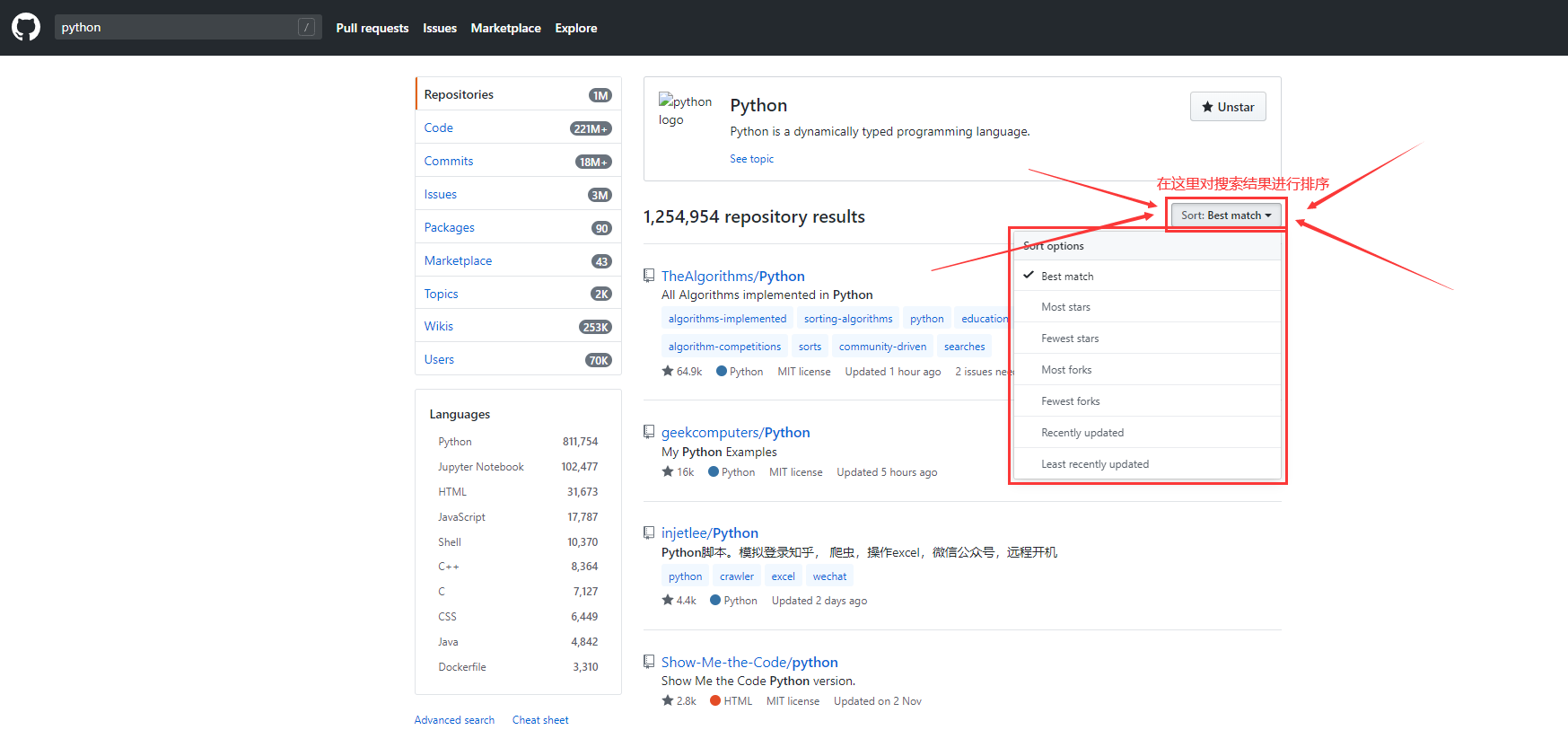This screenshot has height=730, width=1568.
Task: Click the repo icon beside TheAlgorithms/Python
Action: click(649, 276)
